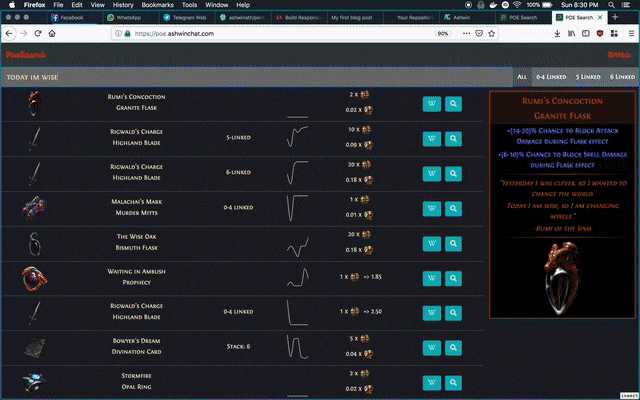Search trade for Malachai's Mark
This screenshot has width=640, height=400.
click(453, 209)
